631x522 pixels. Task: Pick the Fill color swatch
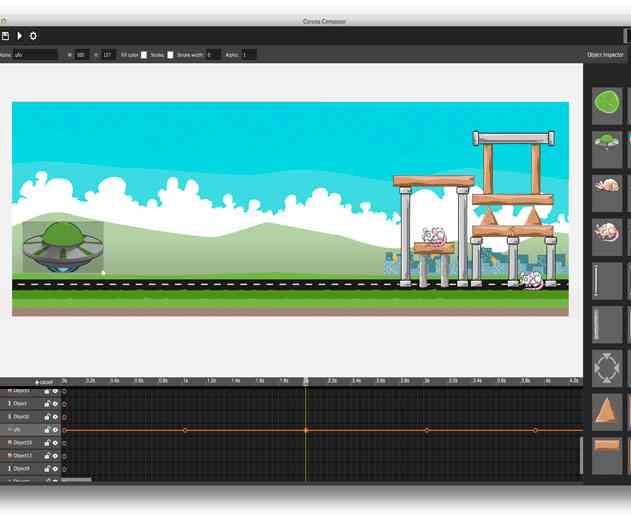coord(144,55)
